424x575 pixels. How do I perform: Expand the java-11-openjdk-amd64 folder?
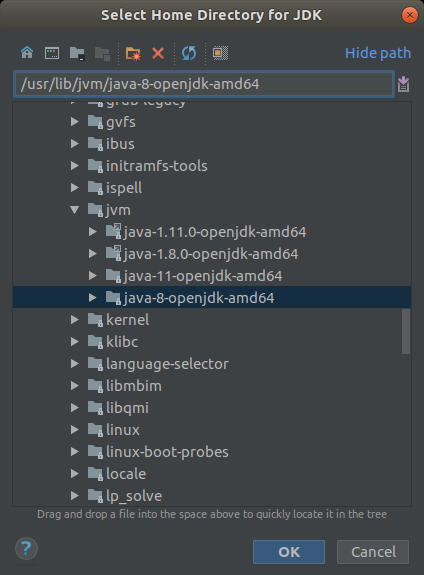[93, 276]
